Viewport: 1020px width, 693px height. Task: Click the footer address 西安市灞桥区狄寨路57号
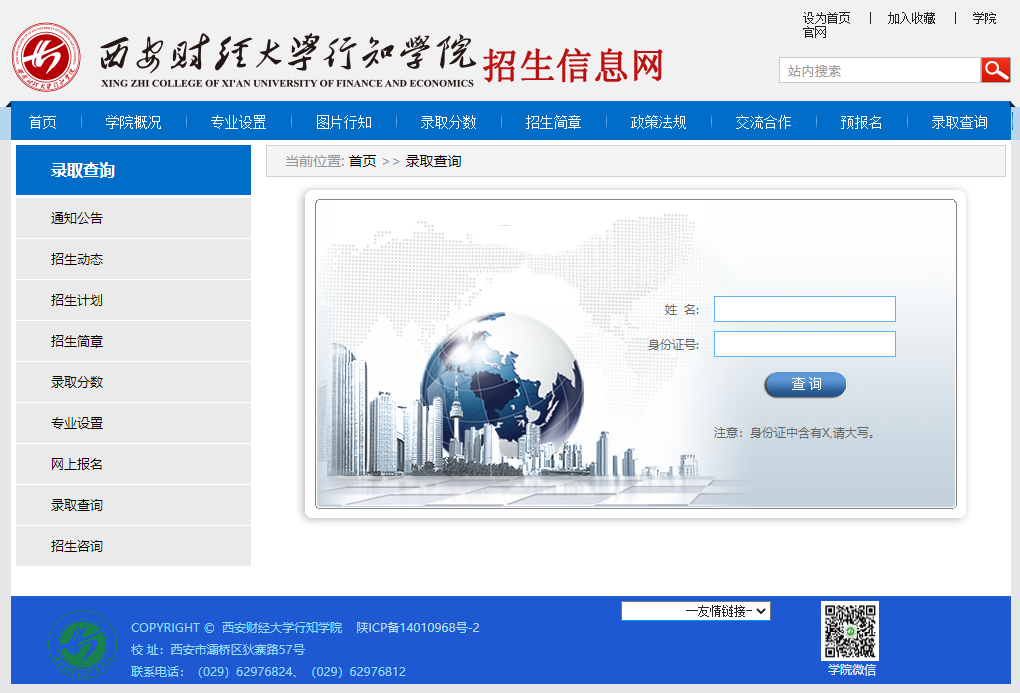coord(237,649)
